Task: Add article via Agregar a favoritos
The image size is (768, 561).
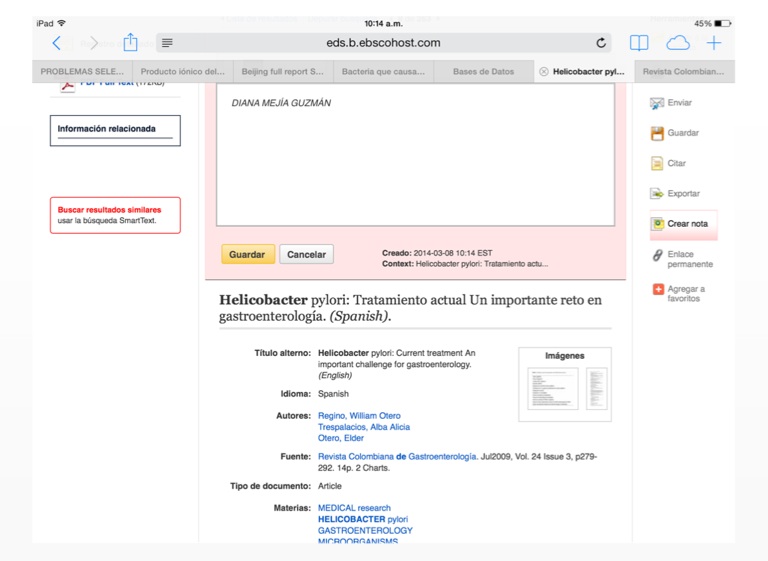Action: tap(657, 290)
